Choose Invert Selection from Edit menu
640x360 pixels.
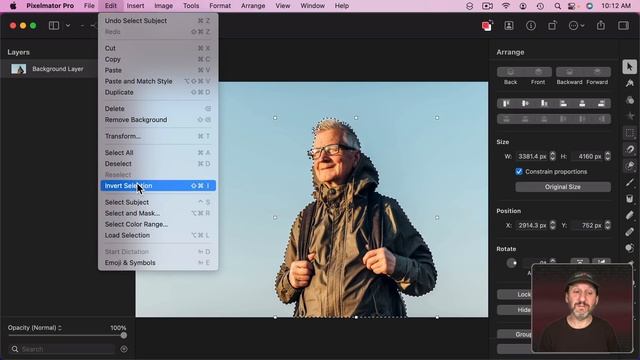click(158, 186)
